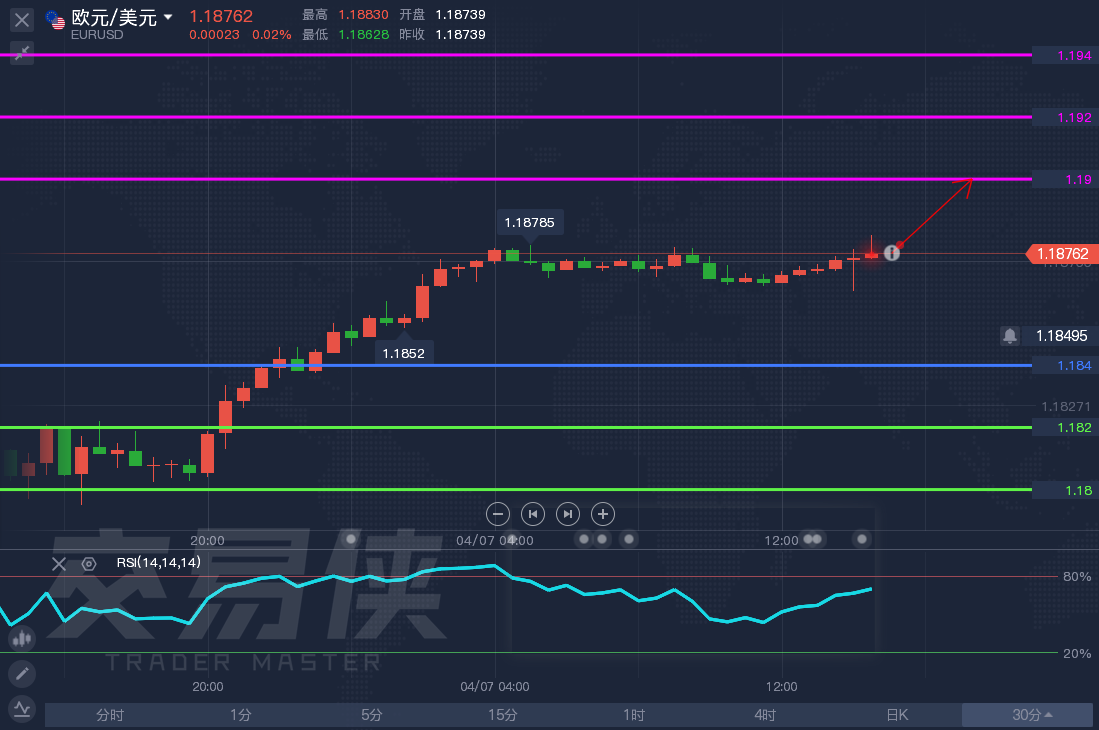Click the 1.1852 low price tooltip
The height and width of the screenshot is (730, 1099).
click(x=404, y=353)
